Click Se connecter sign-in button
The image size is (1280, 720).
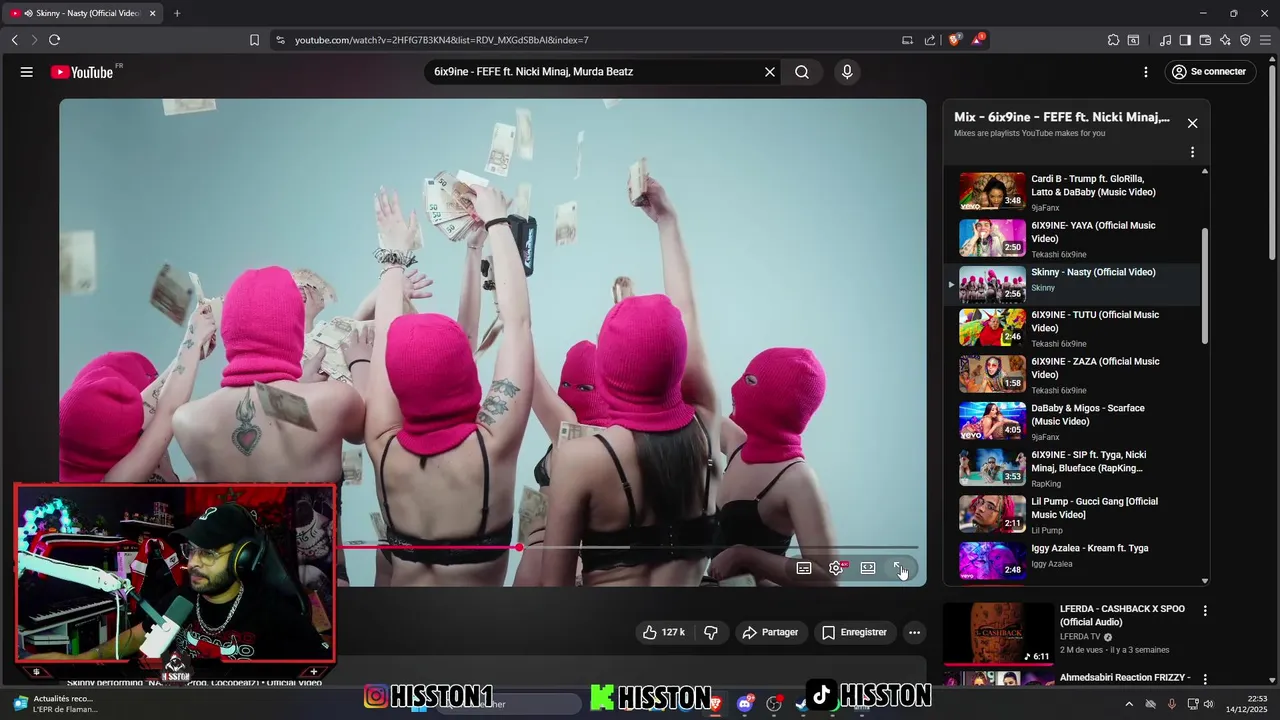(1210, 72)
